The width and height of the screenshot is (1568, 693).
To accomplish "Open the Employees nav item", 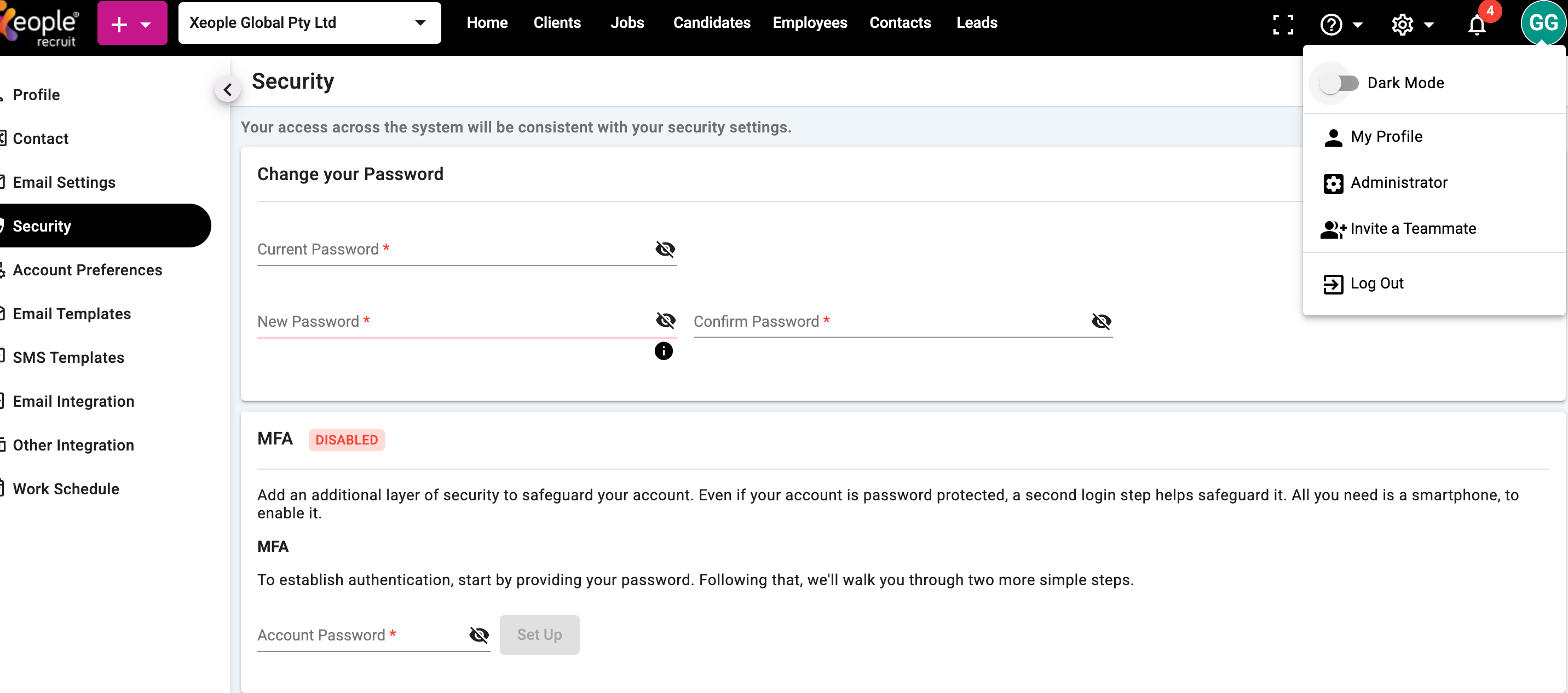I will (810, 22).
